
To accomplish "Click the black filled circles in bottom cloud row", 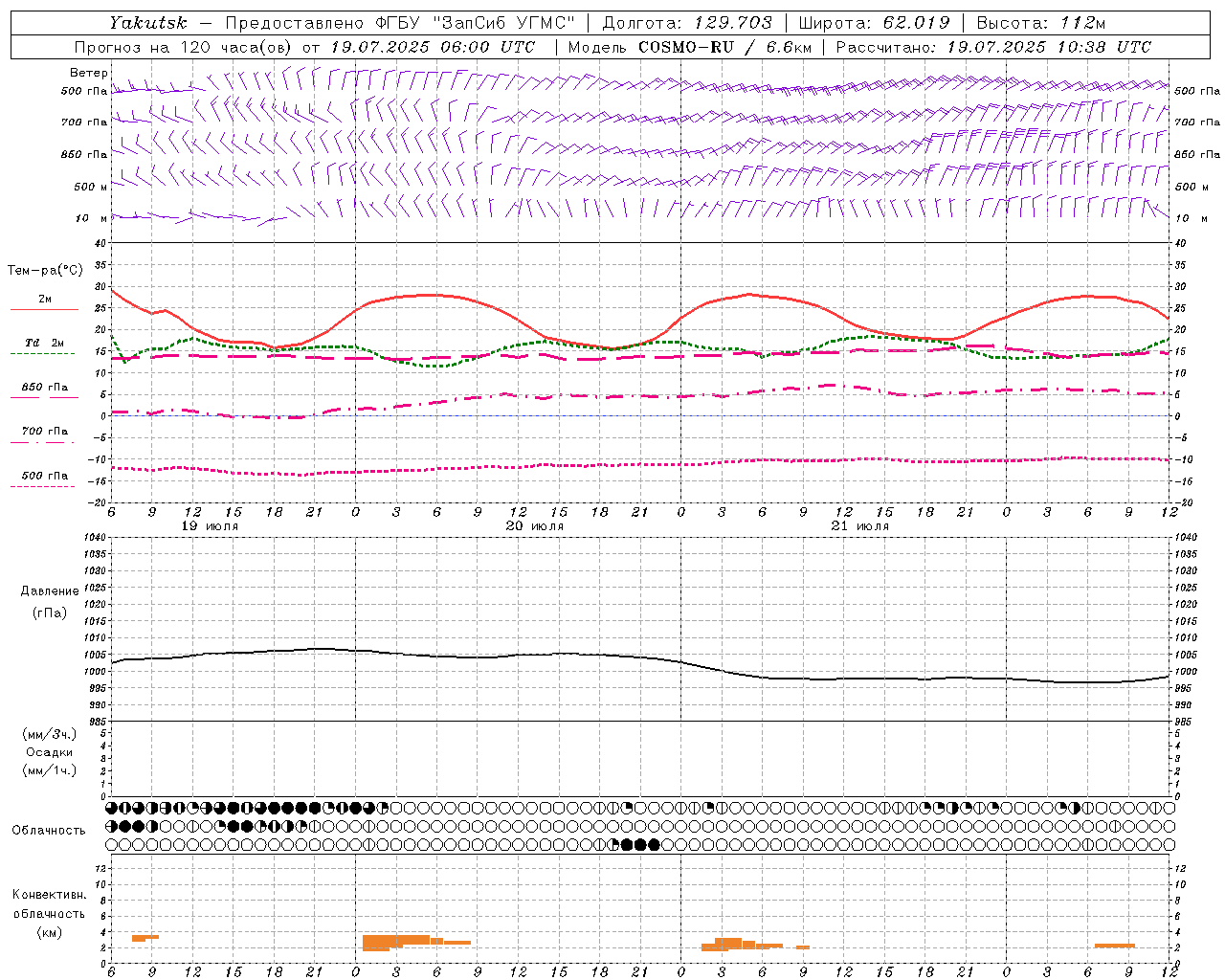I will click(x=640, y=844).
